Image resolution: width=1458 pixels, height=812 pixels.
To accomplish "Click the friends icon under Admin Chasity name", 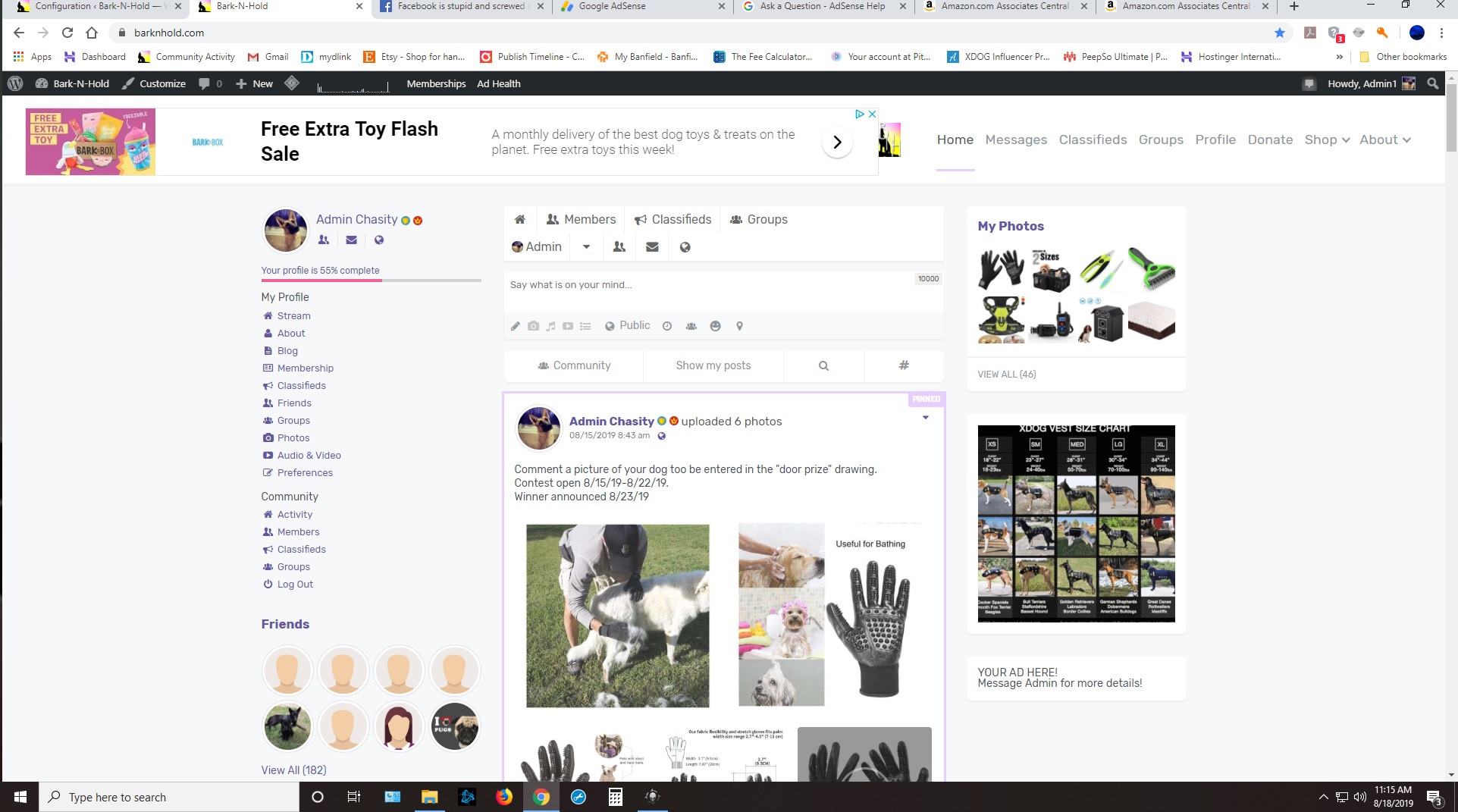I will click(x=324, y=240).
